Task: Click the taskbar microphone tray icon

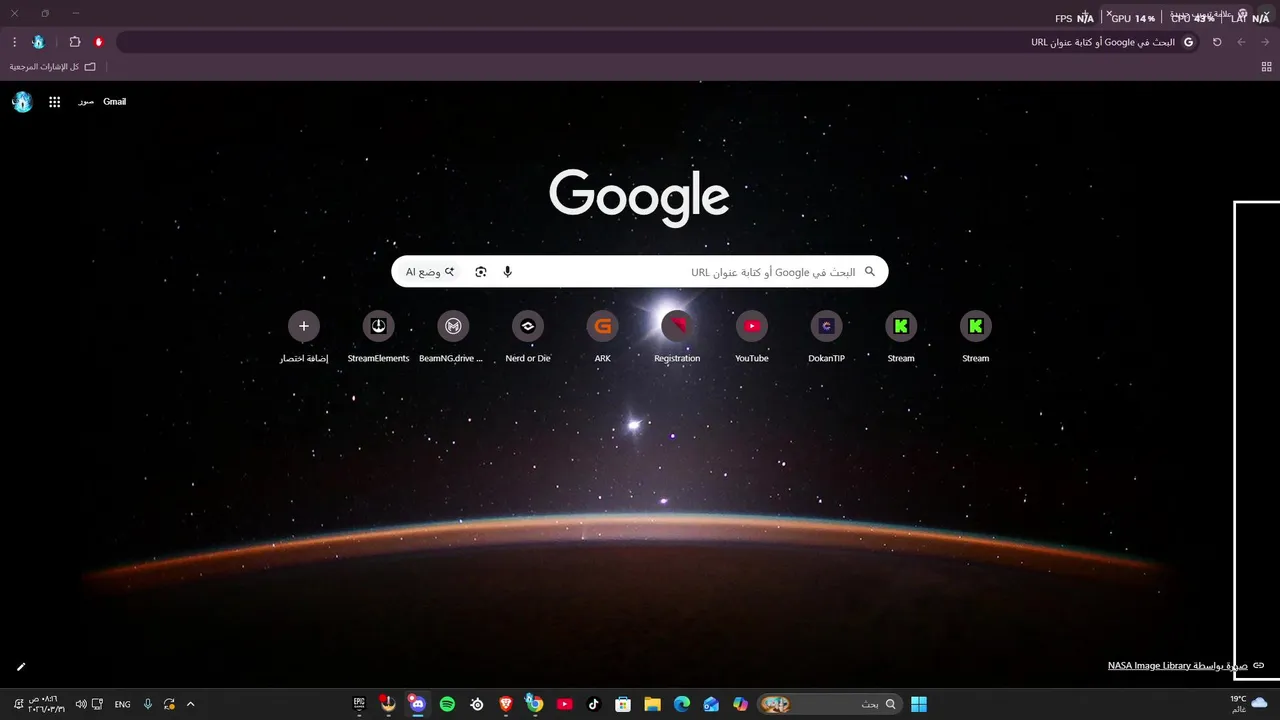Action: pos(148,704)
